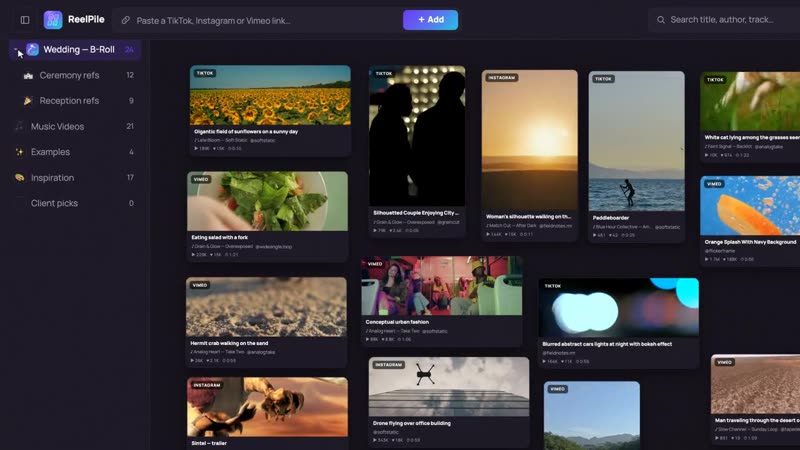
Task: Select the Inspiration collection
Action: [x=74, y=178]
